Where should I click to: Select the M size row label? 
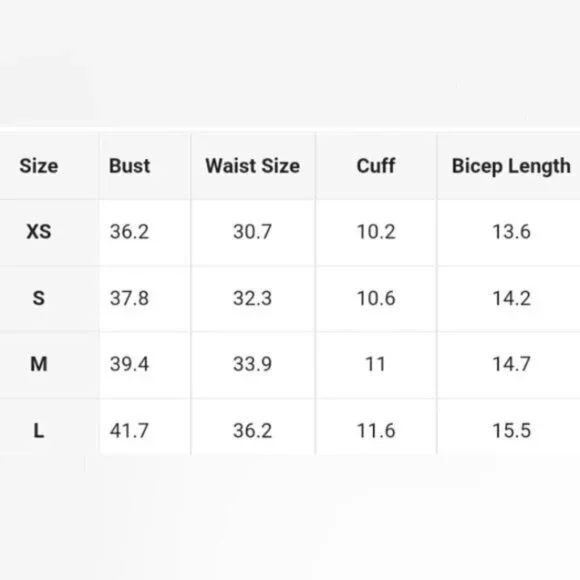[x=39, y=364]
